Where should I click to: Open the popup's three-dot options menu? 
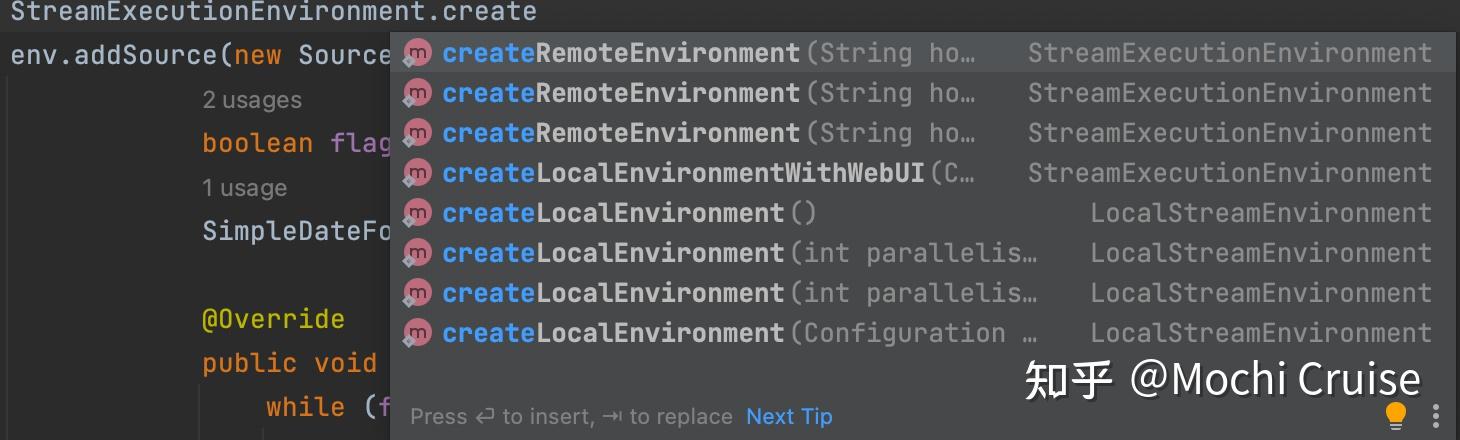click(1436, 415)
